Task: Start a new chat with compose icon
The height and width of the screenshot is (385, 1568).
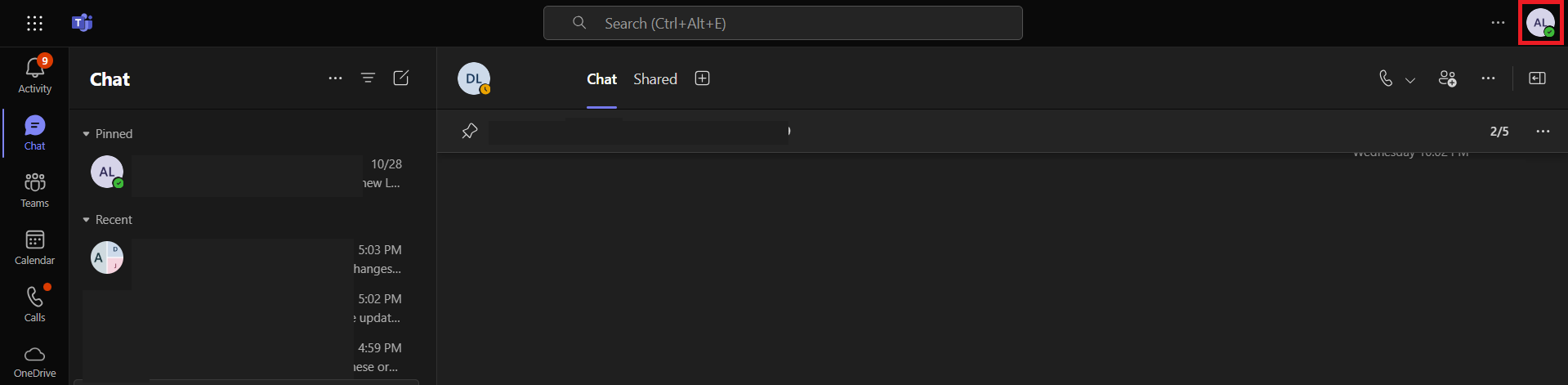Action: (x=401, y=78)
